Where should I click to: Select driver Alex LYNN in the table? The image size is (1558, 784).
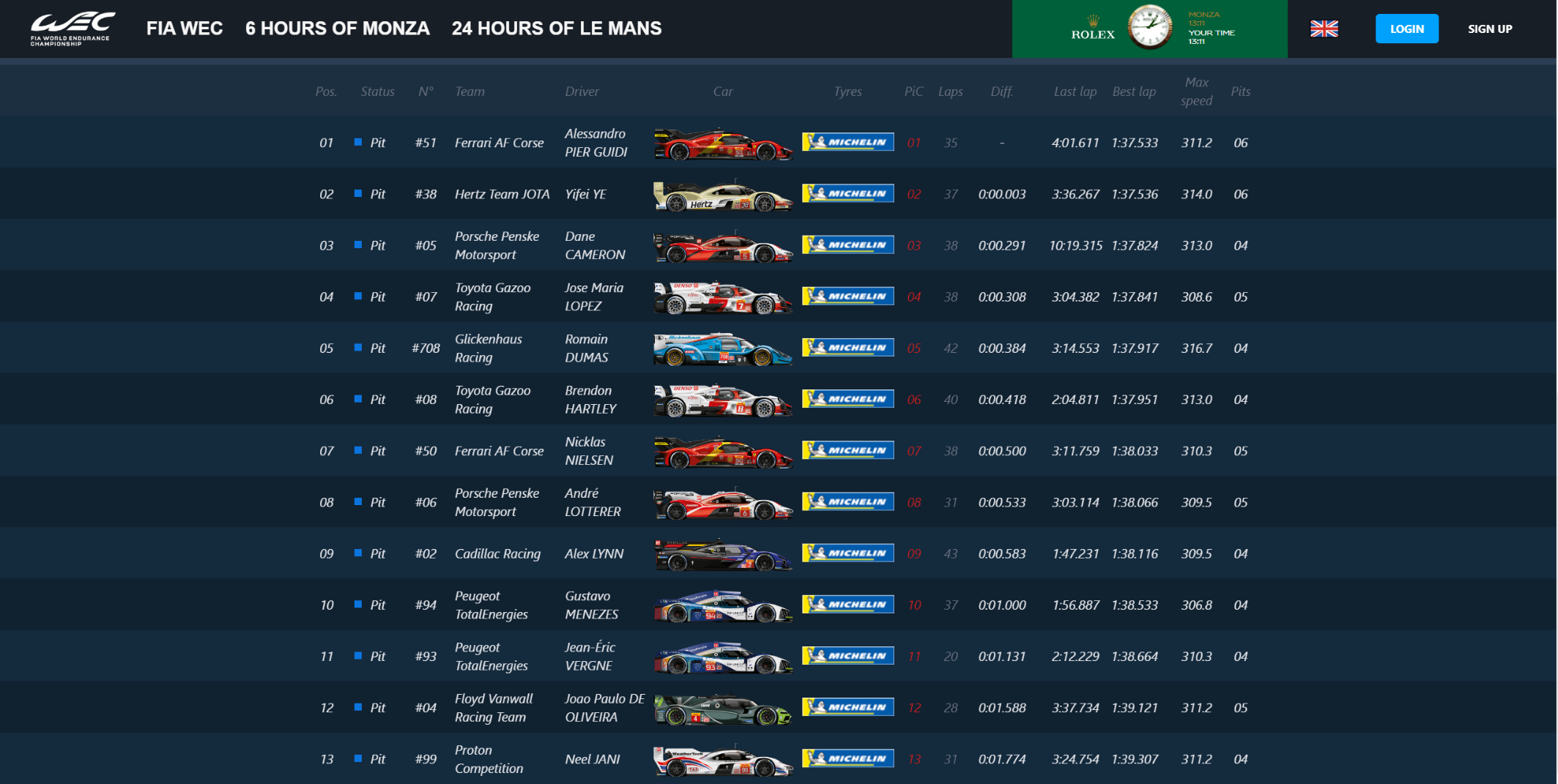click(593, 554)
